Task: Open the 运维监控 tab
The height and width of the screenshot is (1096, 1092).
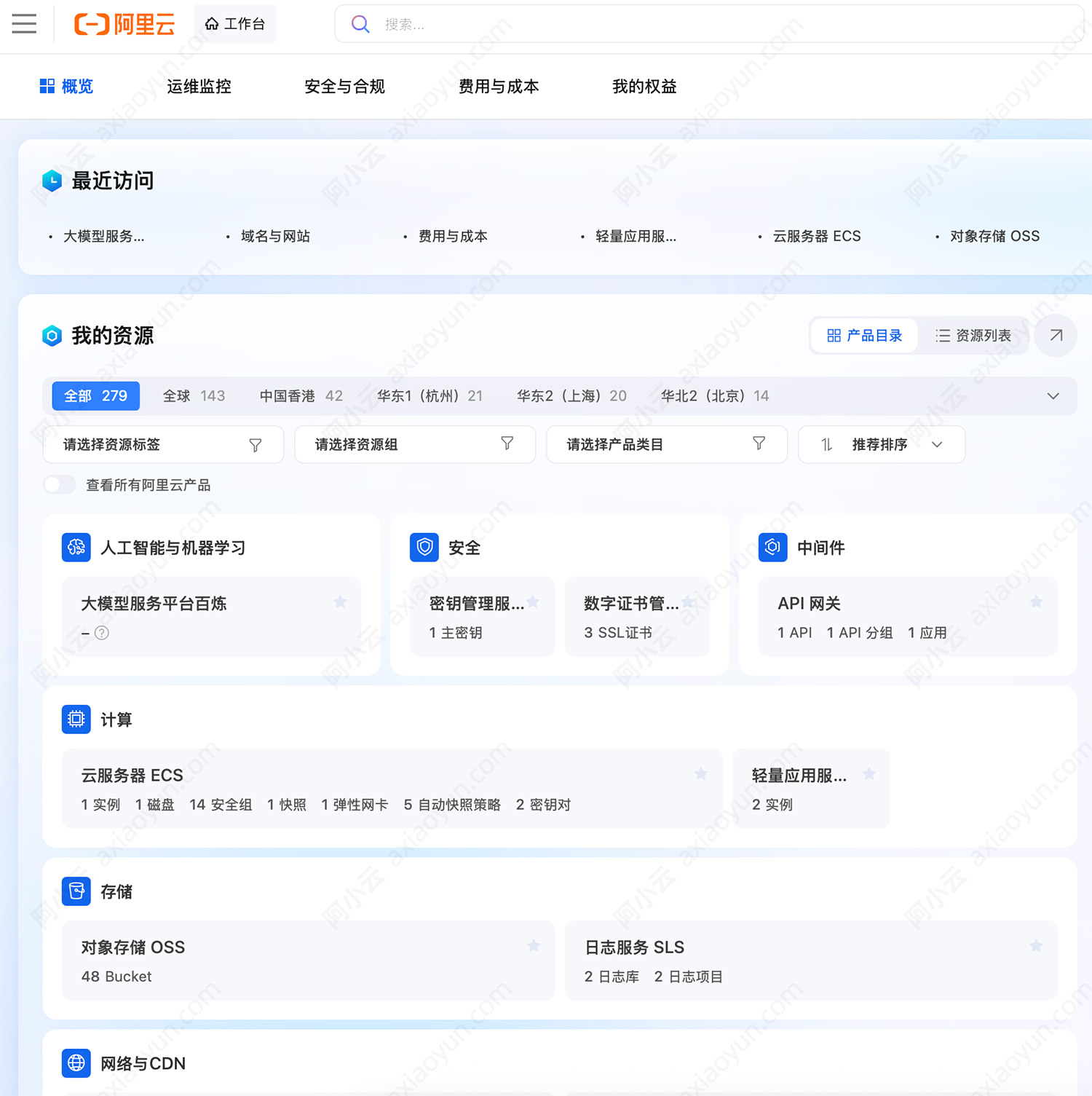Action: (x=199, y=87)
